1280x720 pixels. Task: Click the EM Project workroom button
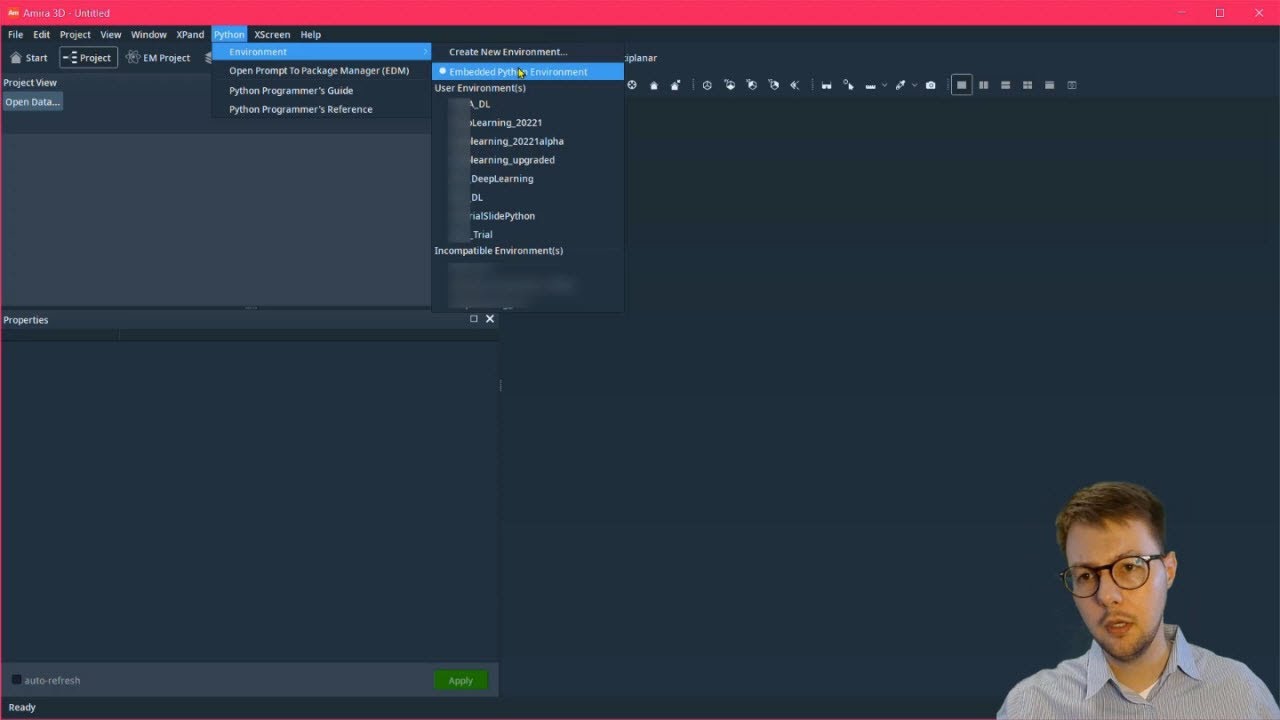(x=158, y=58)
